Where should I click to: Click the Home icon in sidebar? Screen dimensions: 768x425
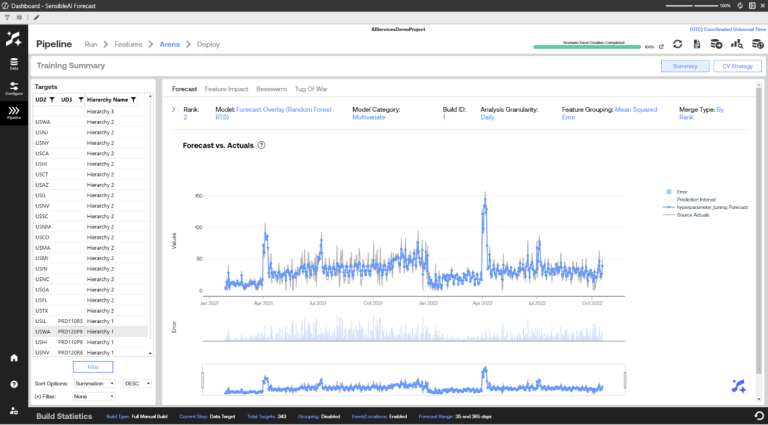14,357
